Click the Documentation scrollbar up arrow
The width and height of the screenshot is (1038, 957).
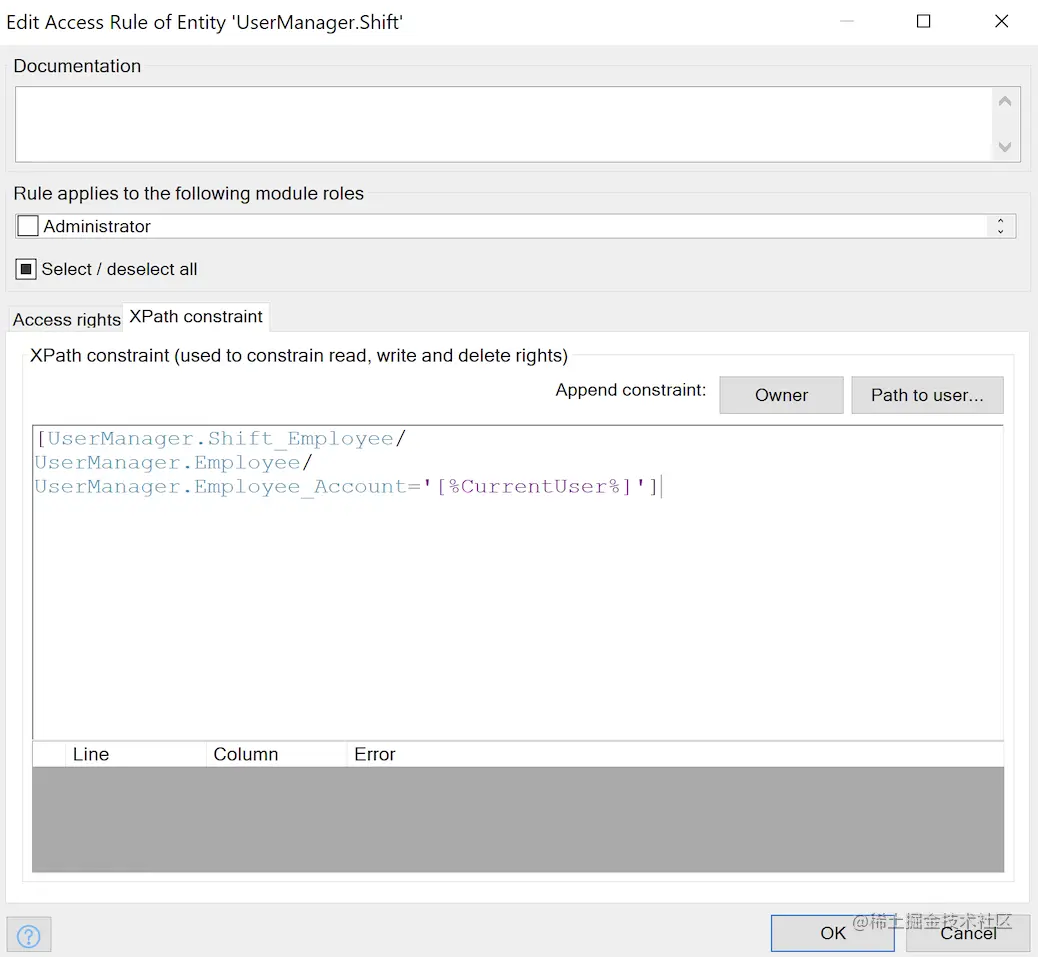pos(1005,101)
